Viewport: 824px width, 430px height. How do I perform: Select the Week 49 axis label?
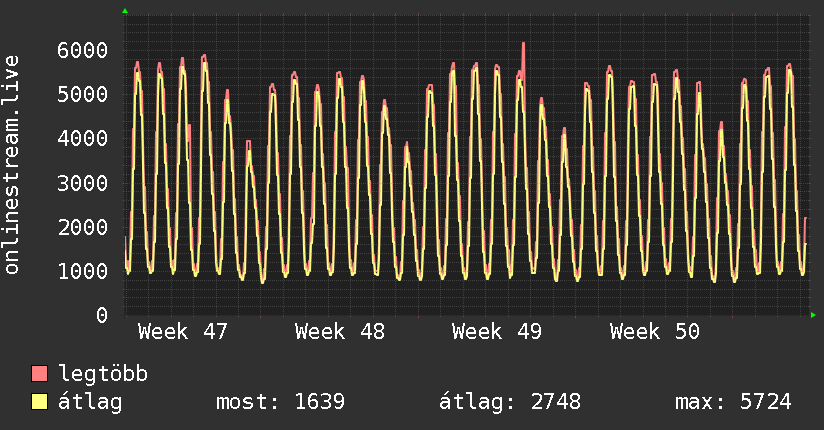pos(497,331)
